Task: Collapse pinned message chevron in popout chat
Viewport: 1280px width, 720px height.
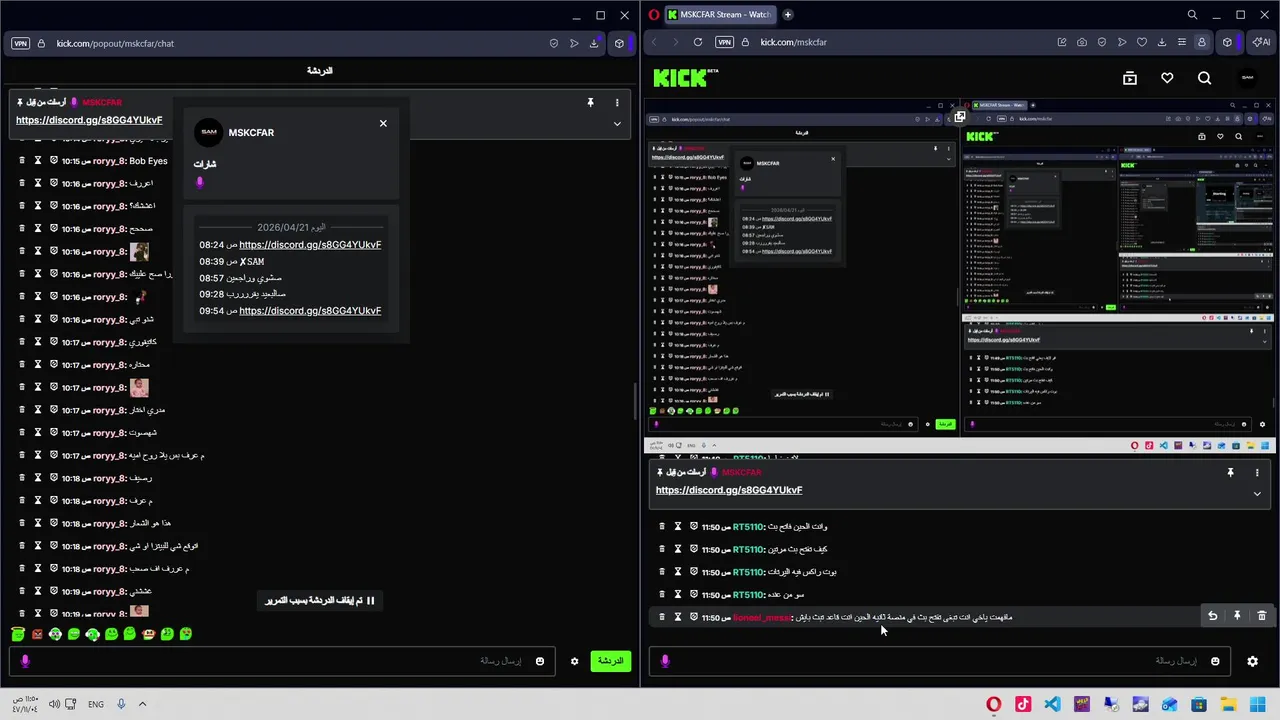Action: pos(617,124)
